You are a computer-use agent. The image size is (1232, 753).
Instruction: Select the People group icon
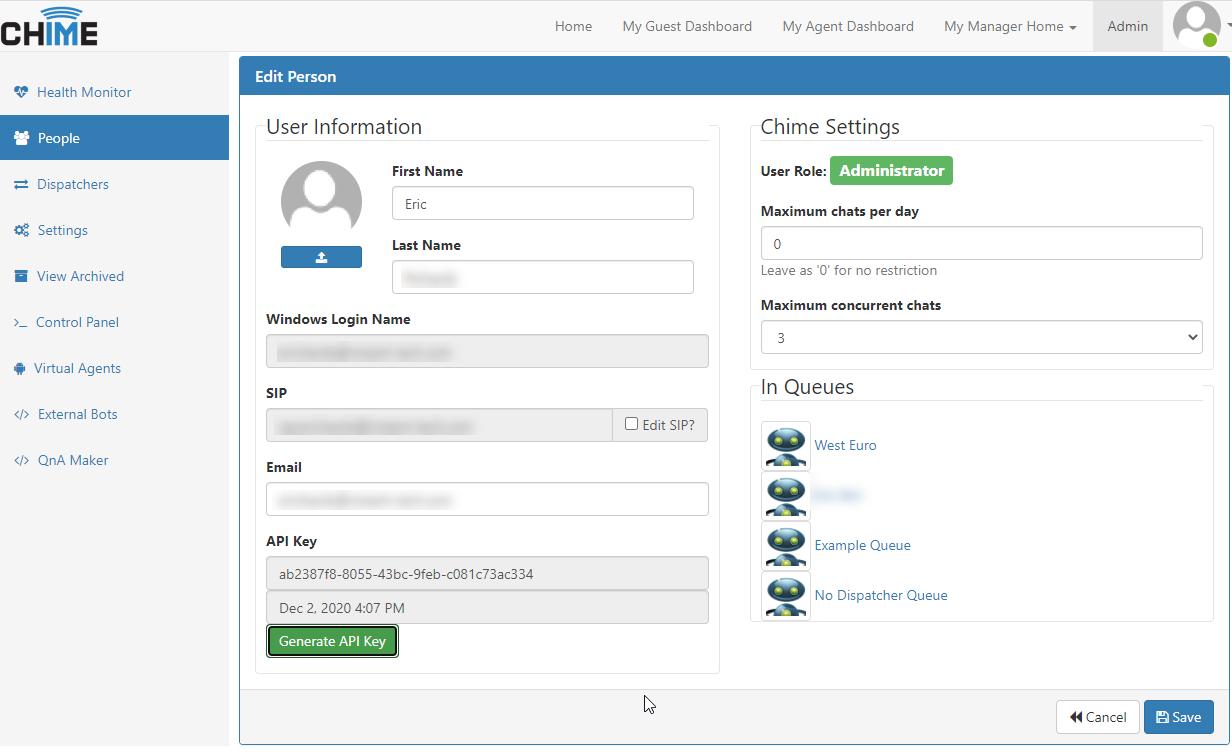(21, 138)
